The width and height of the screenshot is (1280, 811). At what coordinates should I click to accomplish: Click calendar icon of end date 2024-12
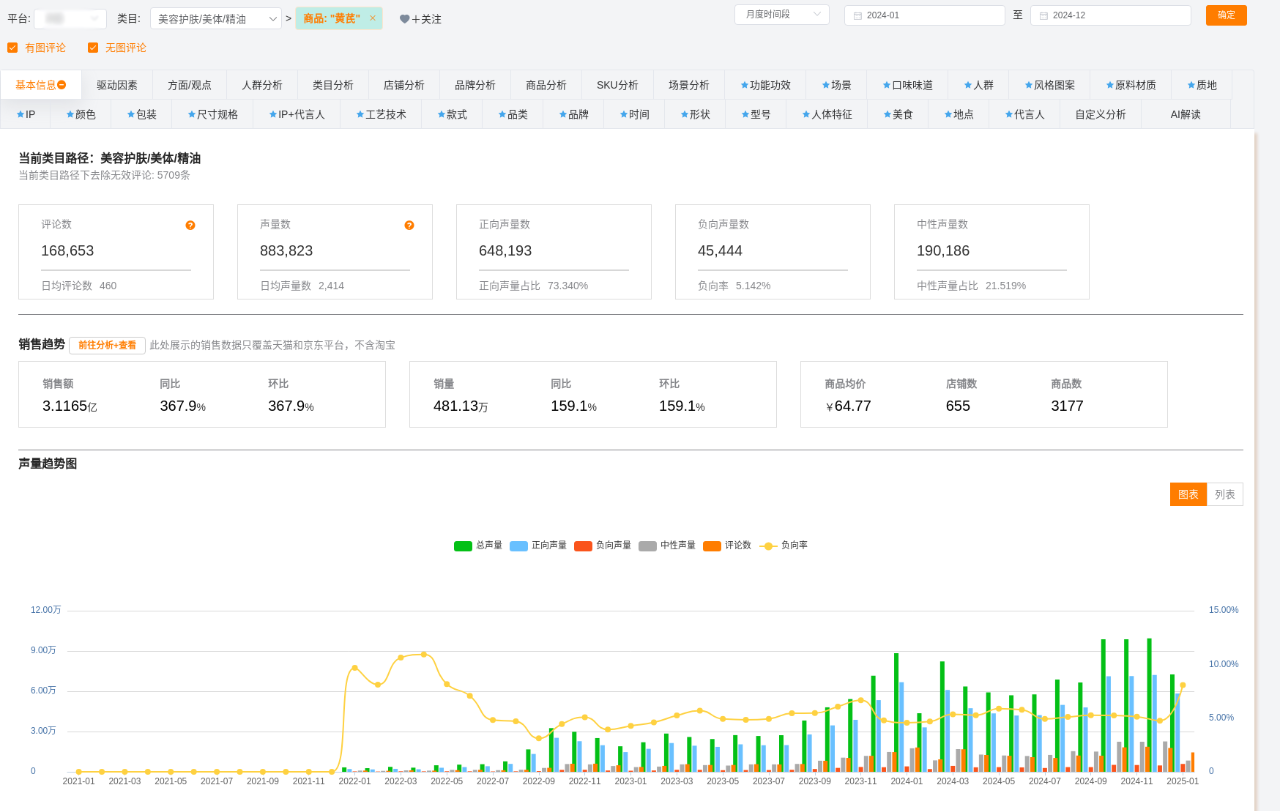(1044, 16)
